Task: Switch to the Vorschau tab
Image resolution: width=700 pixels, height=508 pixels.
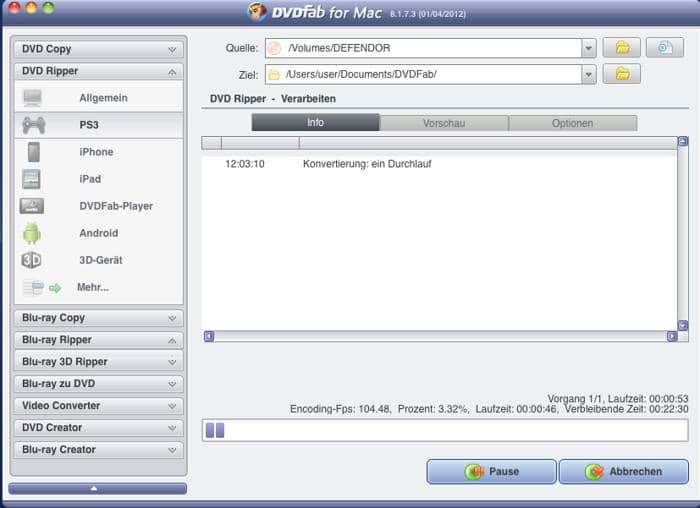Action: click(444, 123)
